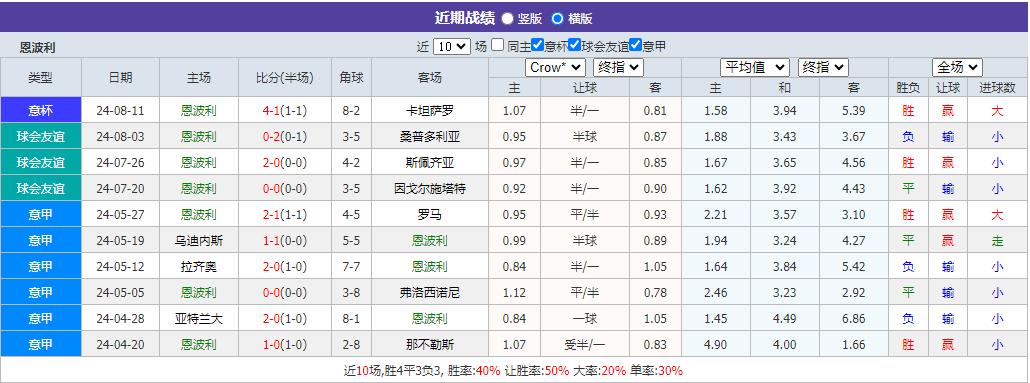Open the 拉齐奥 team link
Screen dimensions: 1030x383
[198, 267]
